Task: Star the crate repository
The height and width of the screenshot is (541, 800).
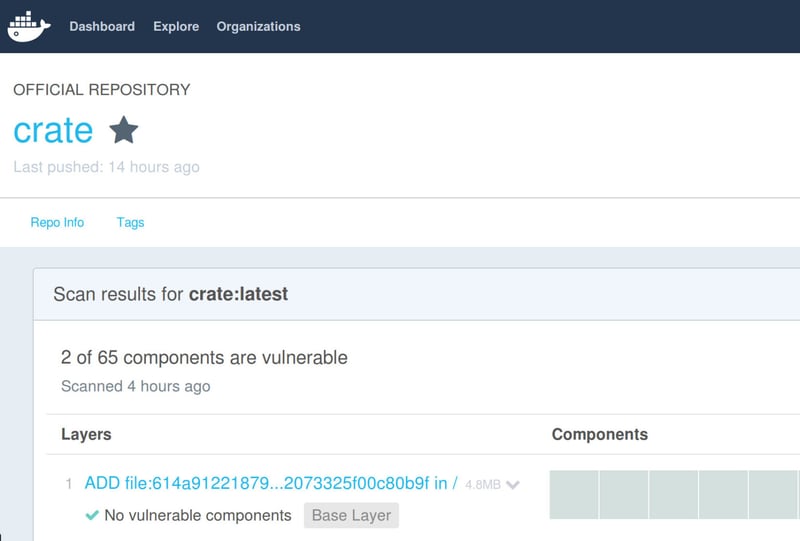Action: click(x=123, y=130)
